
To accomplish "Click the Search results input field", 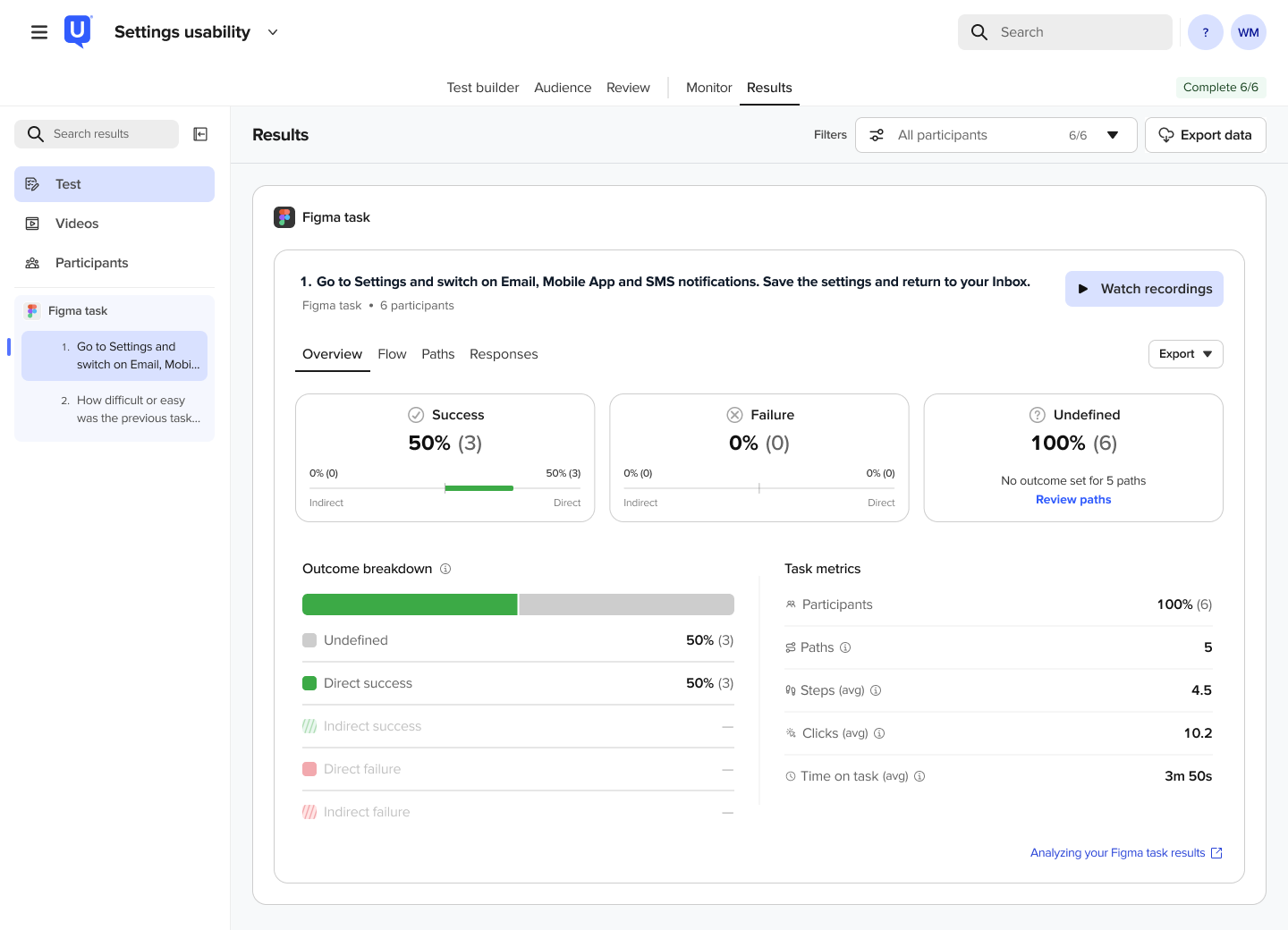I will [97, 134].
